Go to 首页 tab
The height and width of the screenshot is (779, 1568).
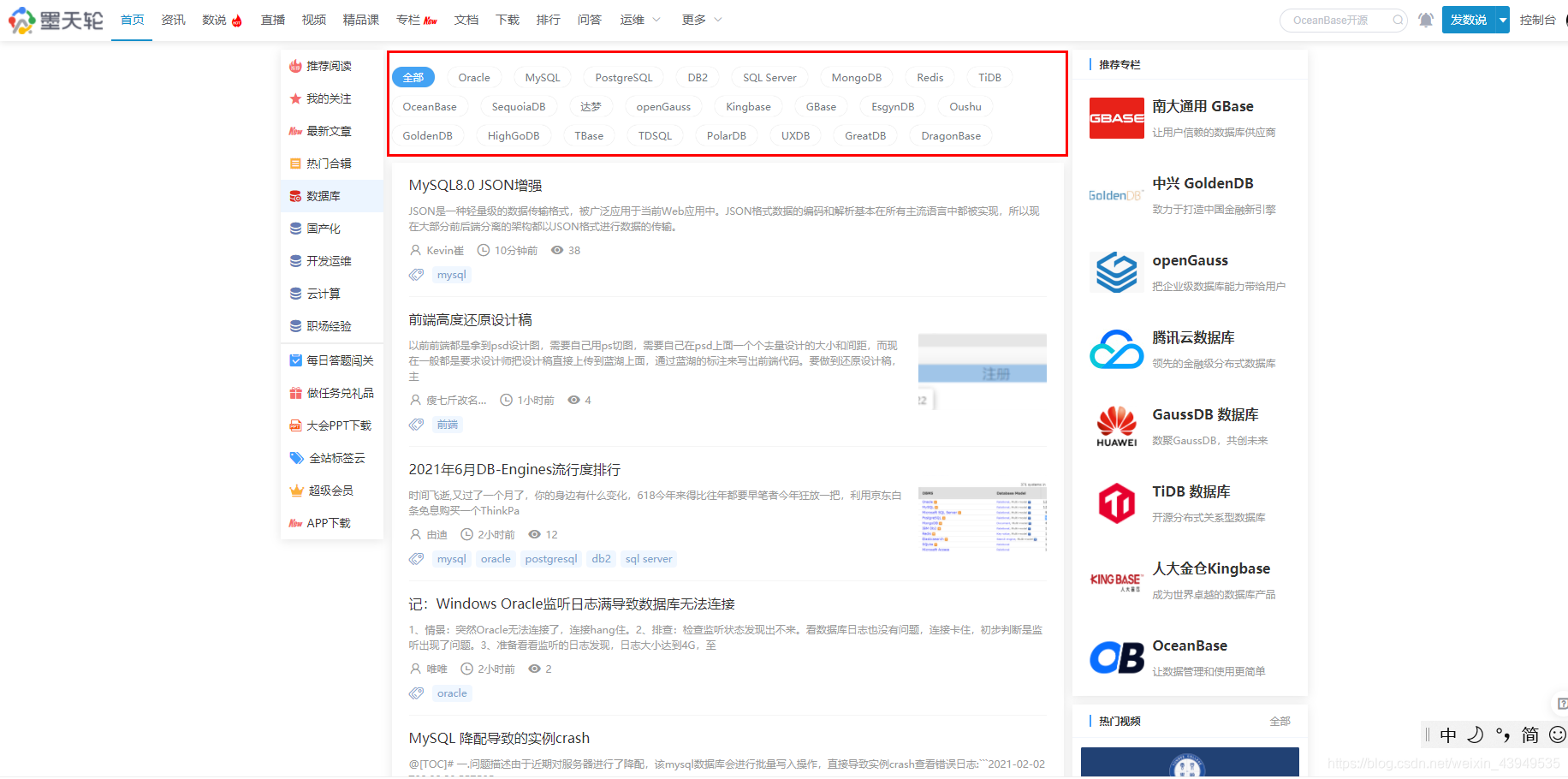click(132, 20)
